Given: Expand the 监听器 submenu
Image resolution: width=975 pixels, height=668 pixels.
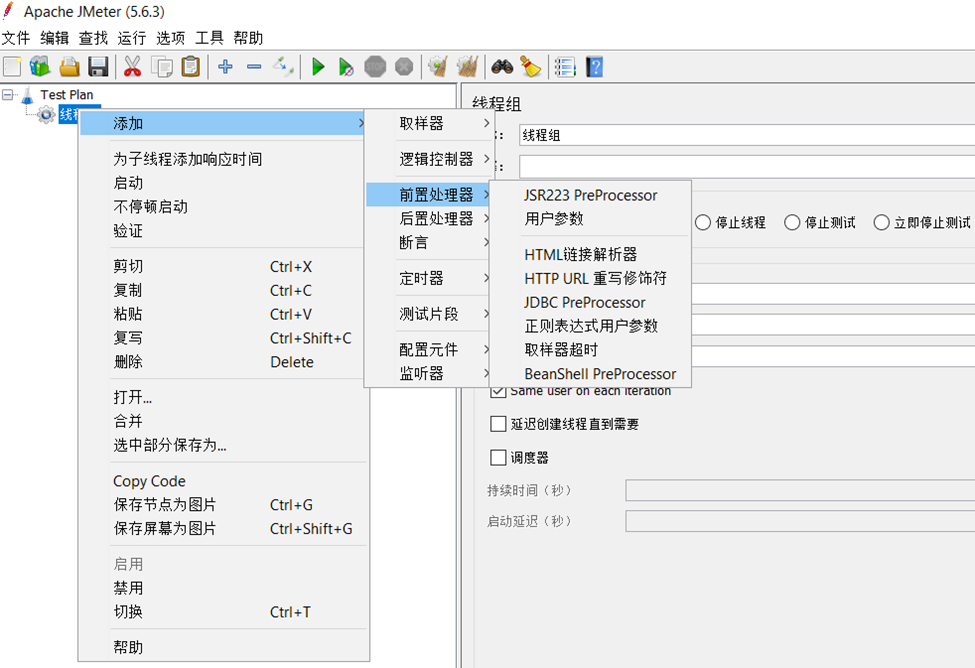Looking at the screenshot, I should (429, 373).
